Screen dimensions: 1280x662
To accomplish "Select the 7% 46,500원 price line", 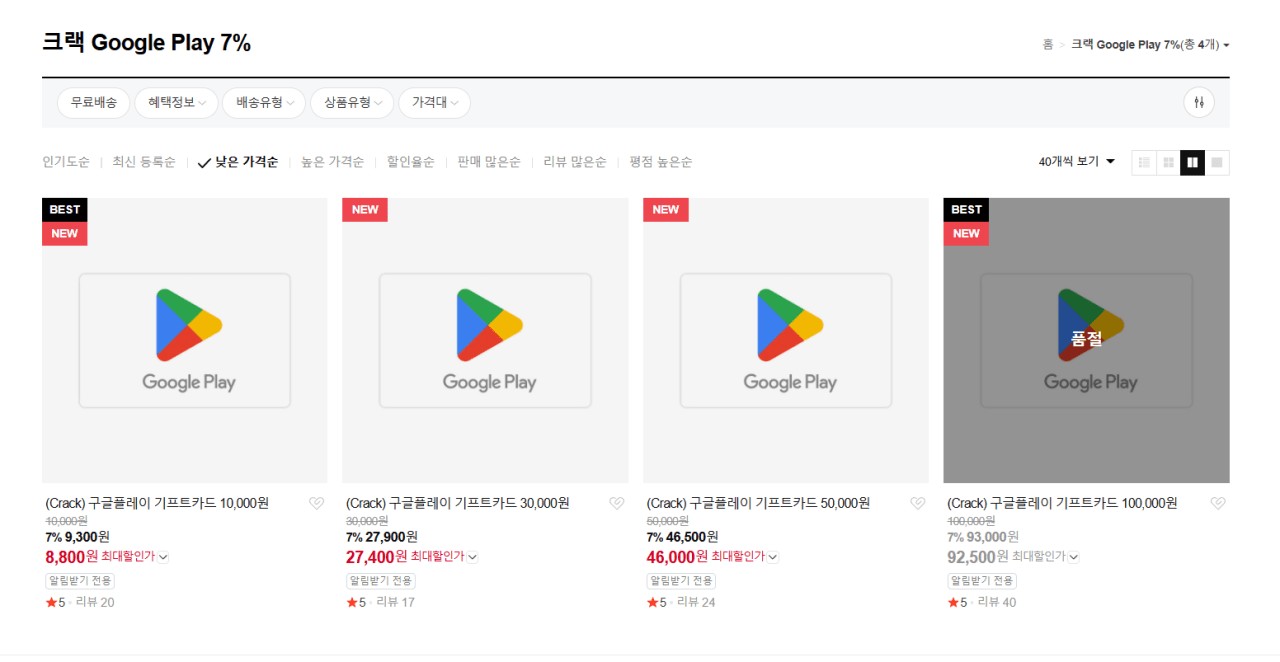I will click(683, 537).
